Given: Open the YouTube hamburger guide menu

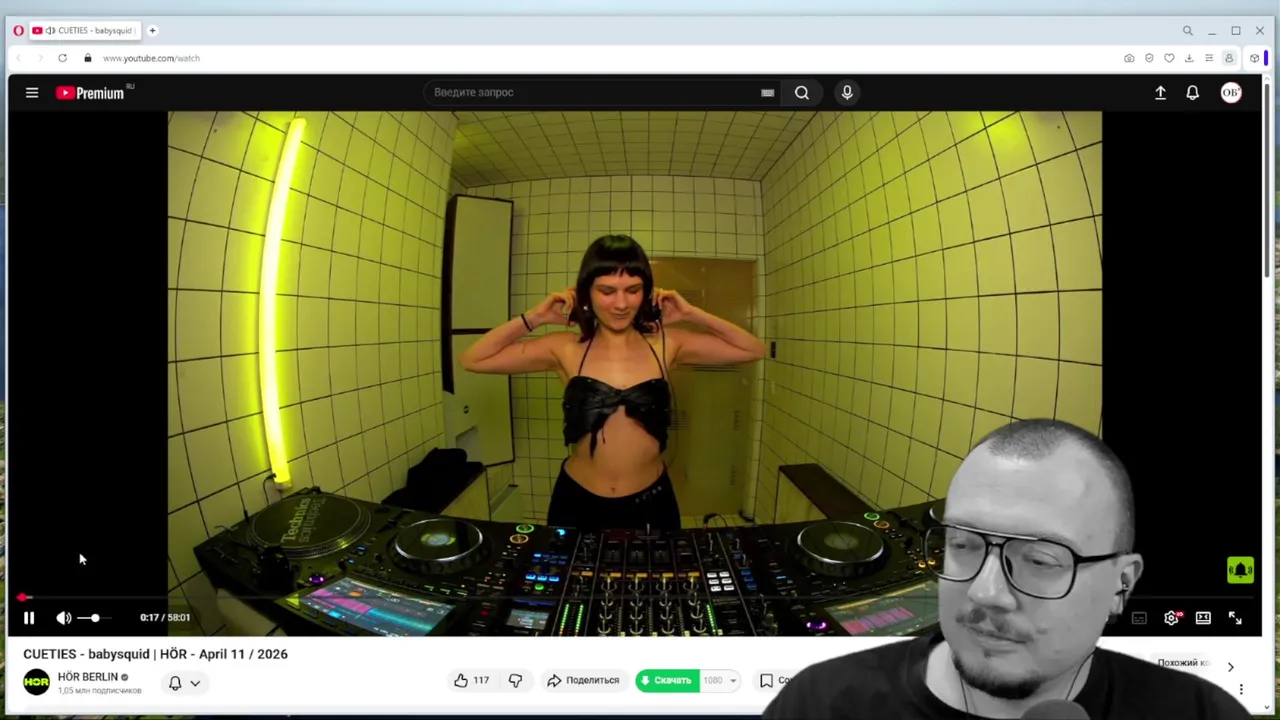Looking at the screenshot, I should click(x=32, y=93).
